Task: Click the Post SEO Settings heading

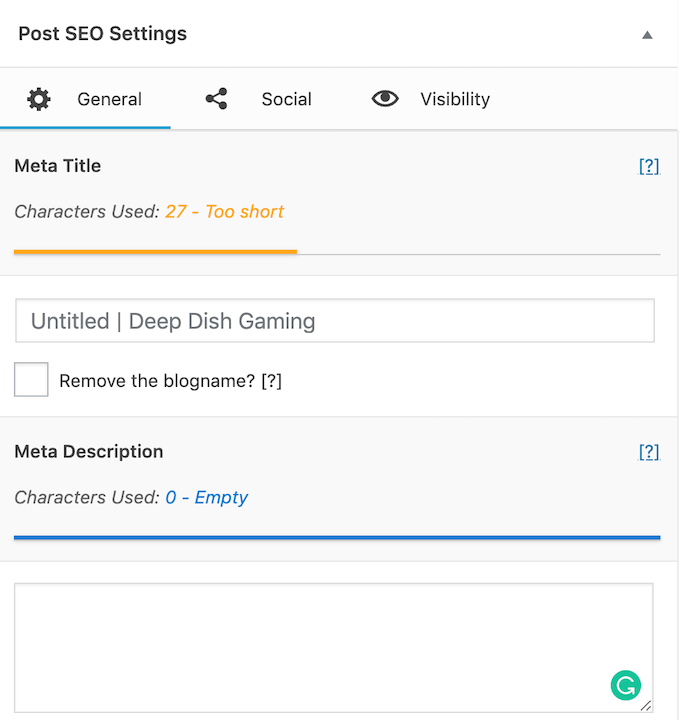Action: (x=102, y=34)
